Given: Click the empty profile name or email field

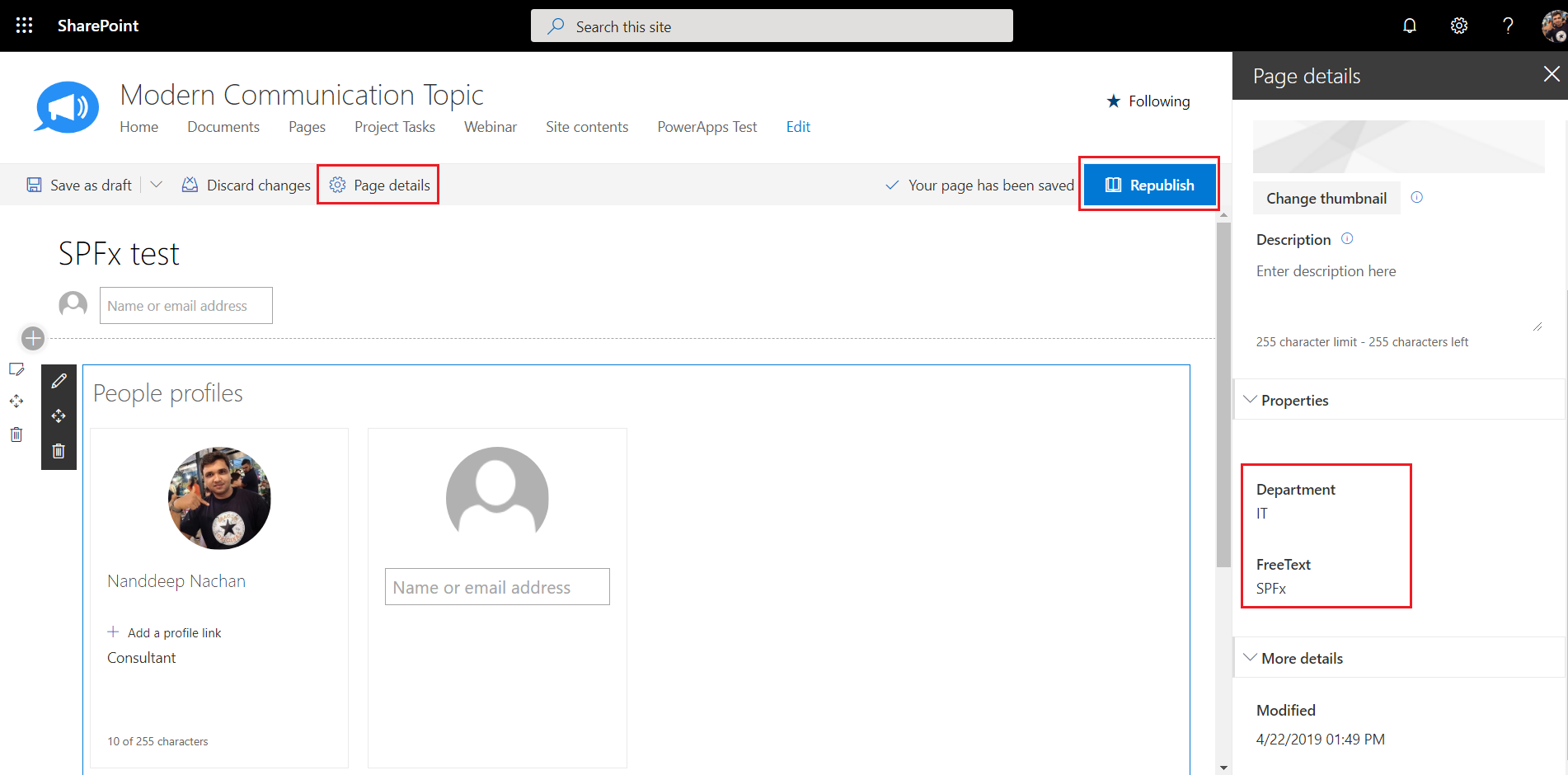Looking at the screenshot, I should (497, 587).
